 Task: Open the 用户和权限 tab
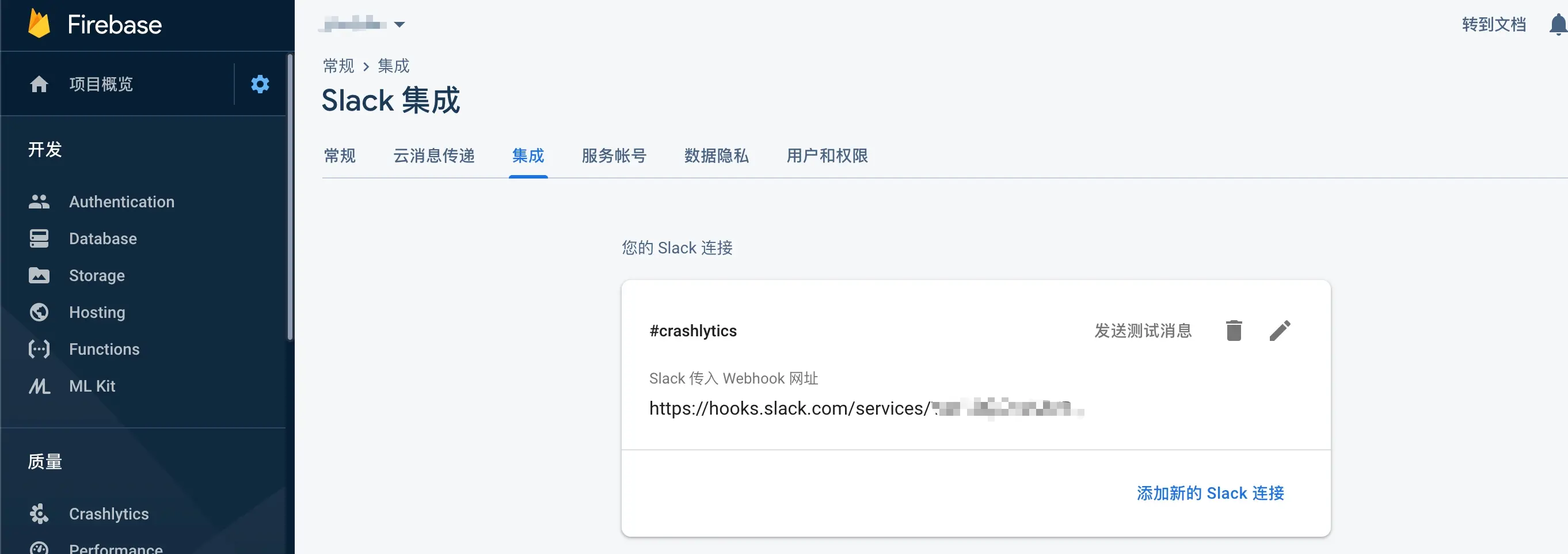827,156
